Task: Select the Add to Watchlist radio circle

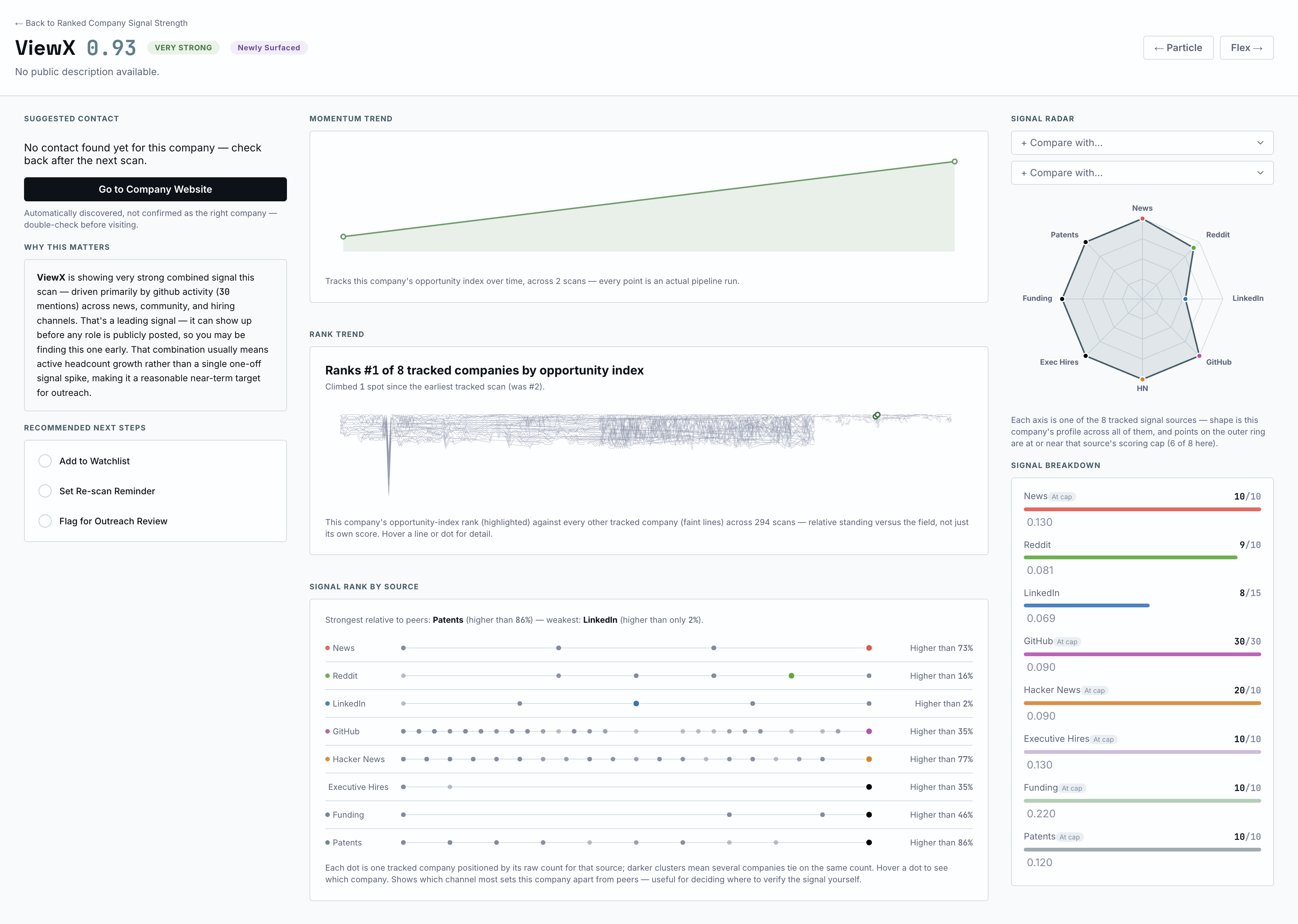Action: click(x=45, y=461)
